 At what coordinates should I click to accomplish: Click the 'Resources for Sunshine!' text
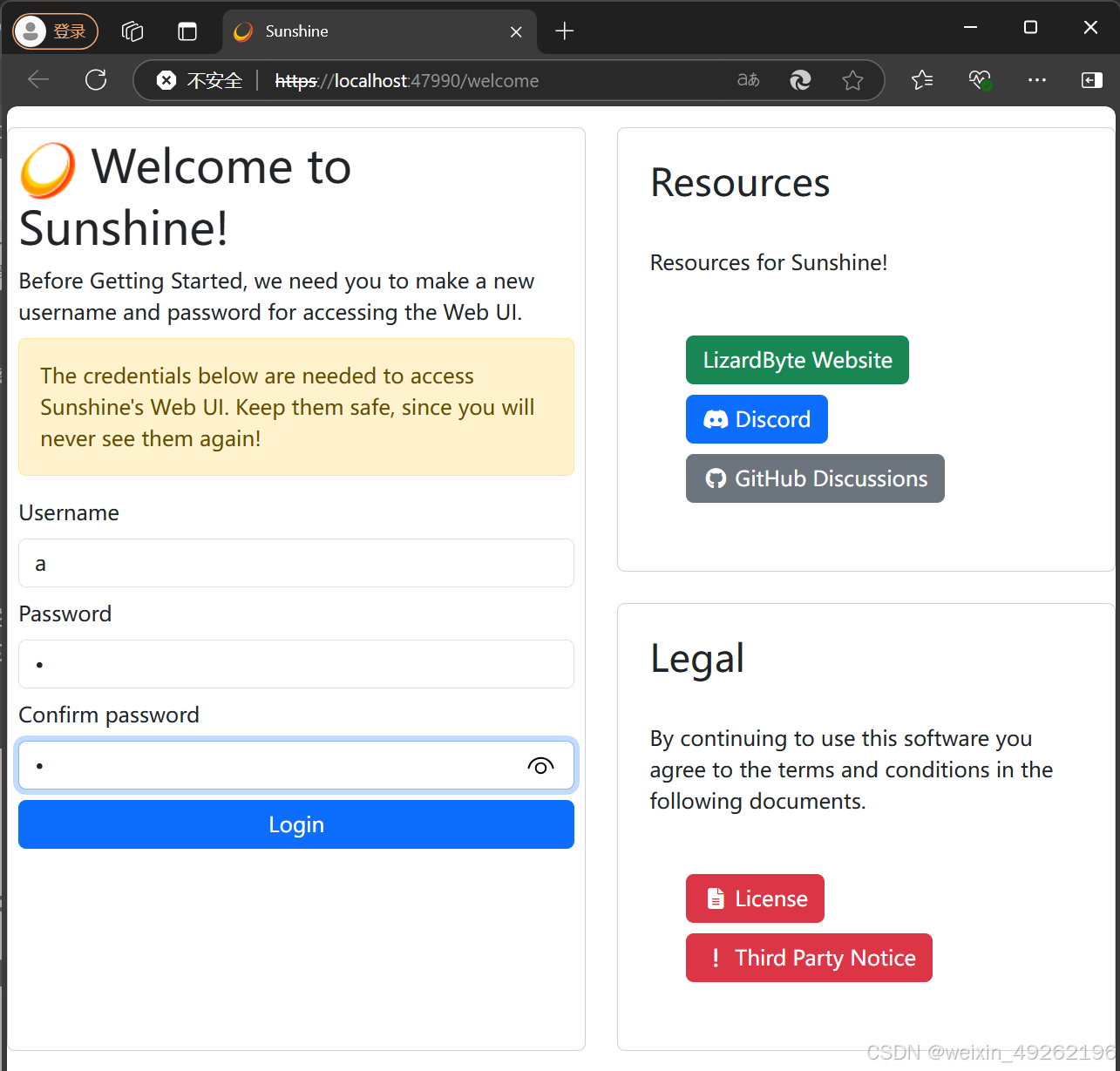769,262
